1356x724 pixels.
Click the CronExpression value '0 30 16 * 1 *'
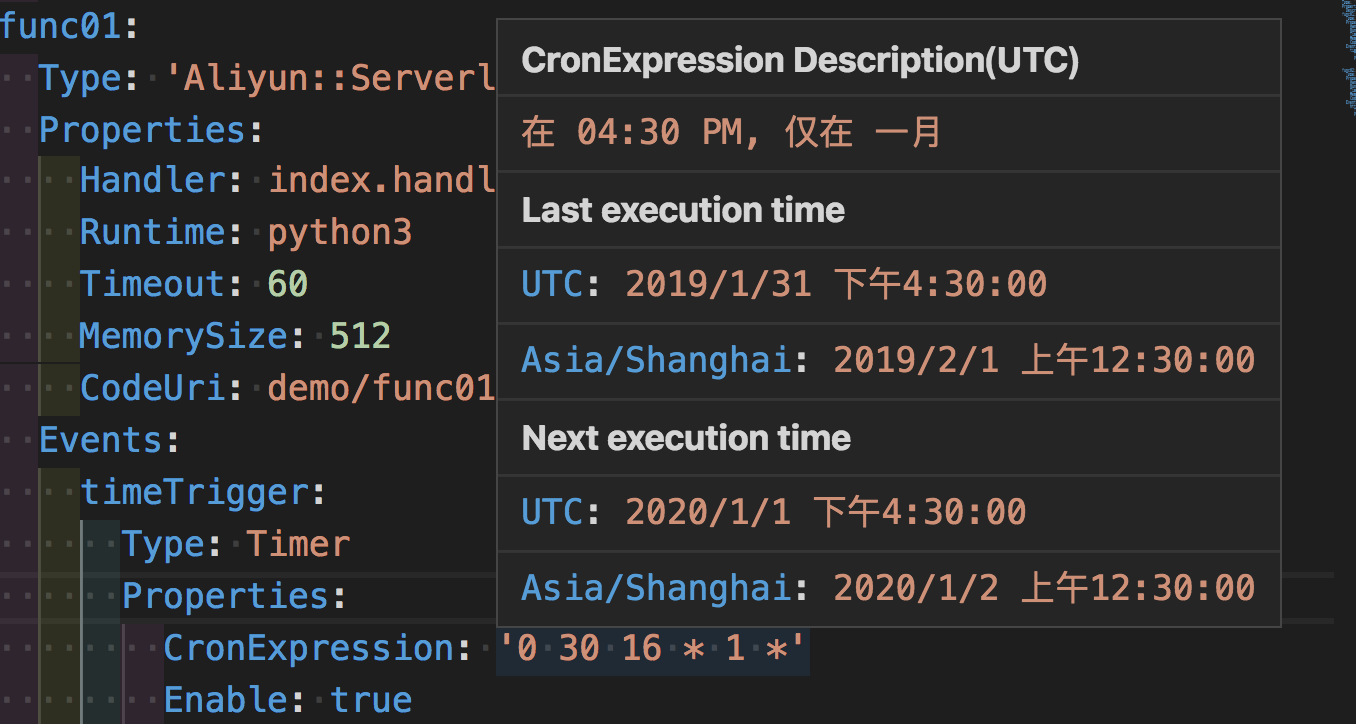(x=652, y=648)
